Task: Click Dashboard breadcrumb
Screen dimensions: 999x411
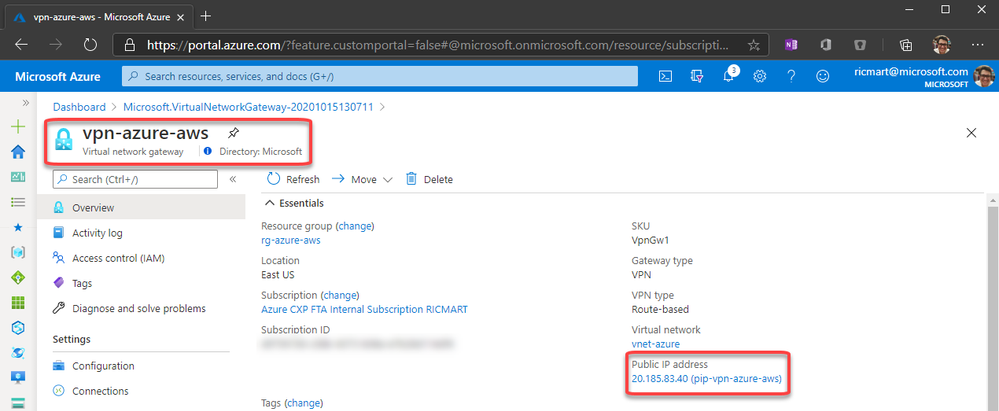Action: click(79, 107)
